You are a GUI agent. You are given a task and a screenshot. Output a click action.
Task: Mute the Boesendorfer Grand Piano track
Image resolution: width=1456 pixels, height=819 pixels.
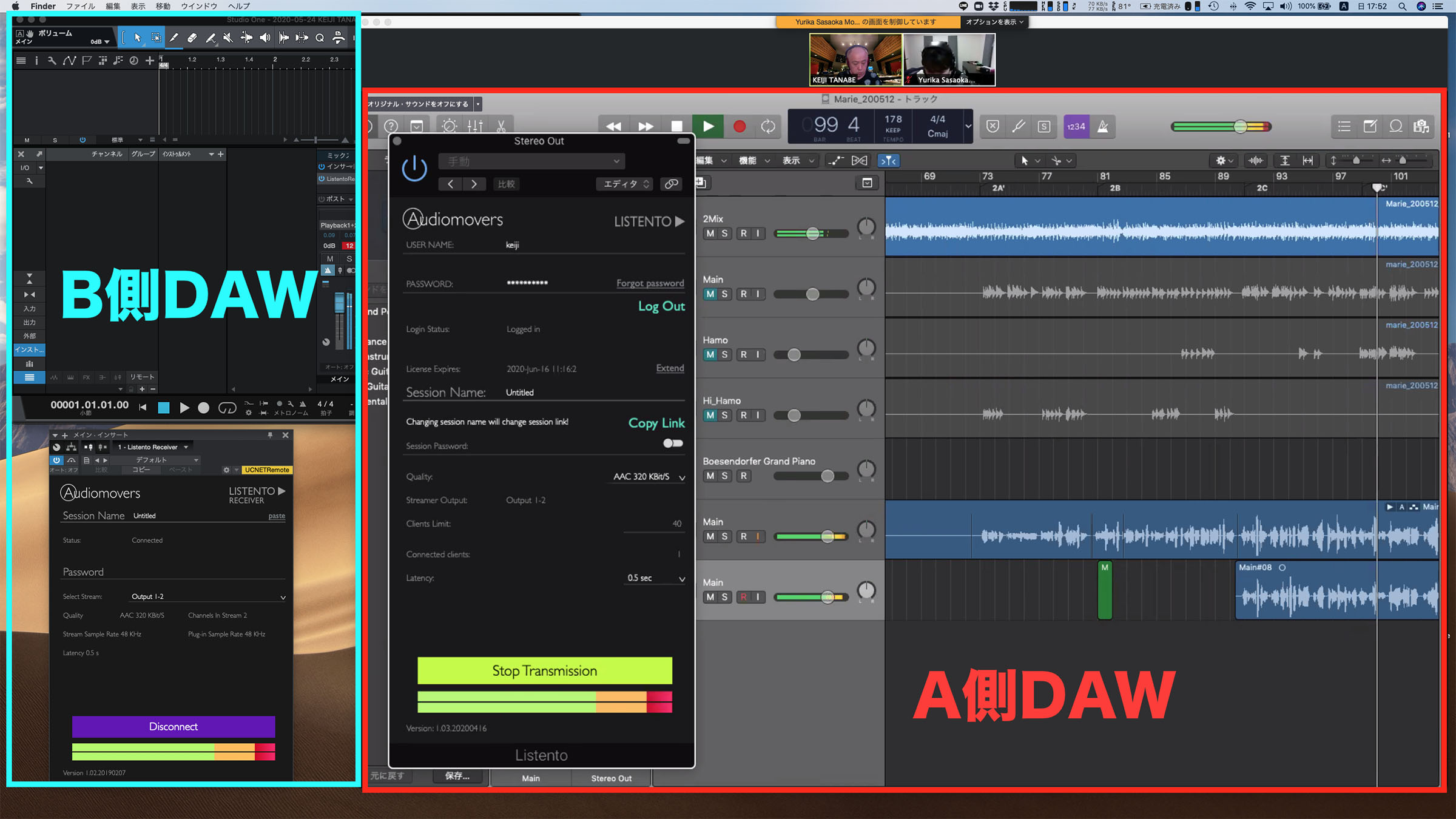[710, 476]
